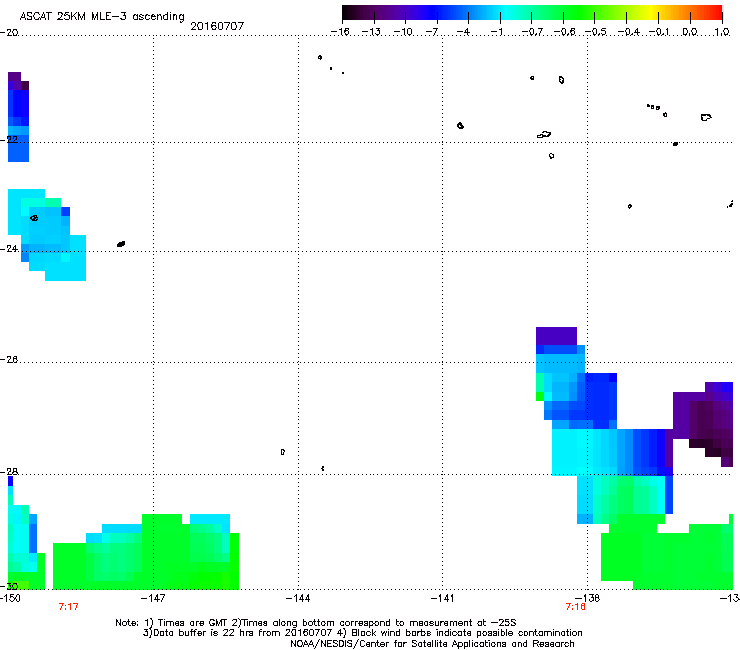Click the date label 20160707

(x=217, y=26)
